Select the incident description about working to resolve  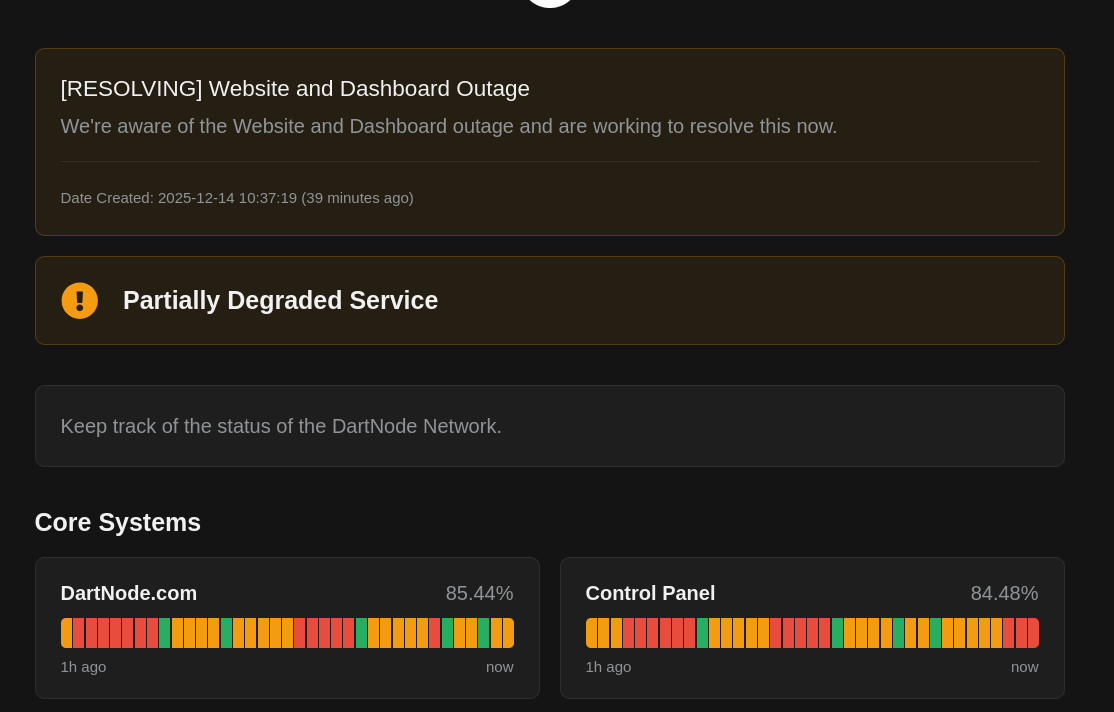448,126
